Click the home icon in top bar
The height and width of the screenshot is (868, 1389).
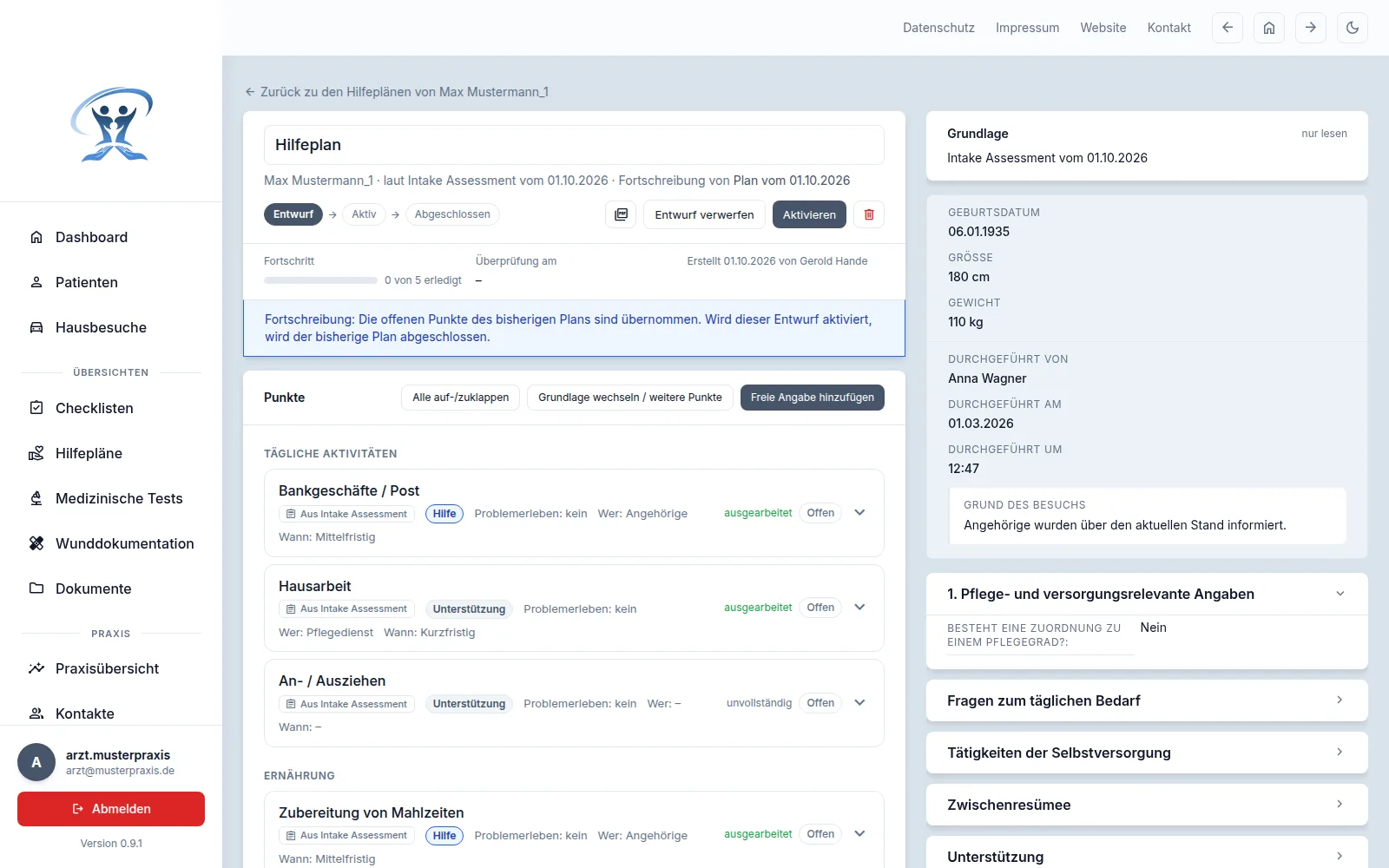point(1269,28)
